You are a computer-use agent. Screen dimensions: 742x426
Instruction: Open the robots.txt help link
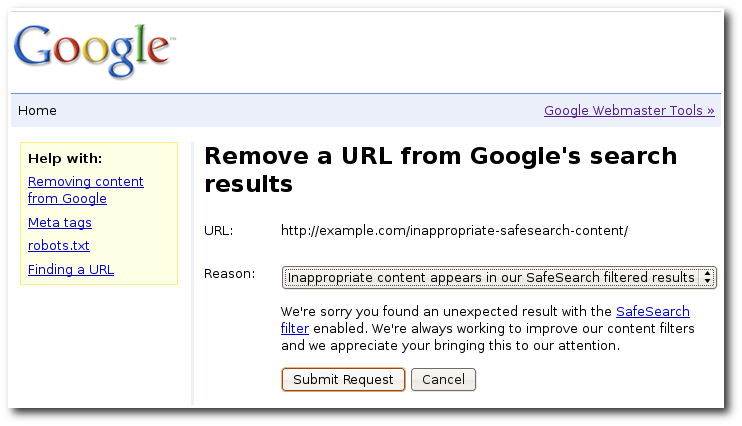(x=59, y=246)
